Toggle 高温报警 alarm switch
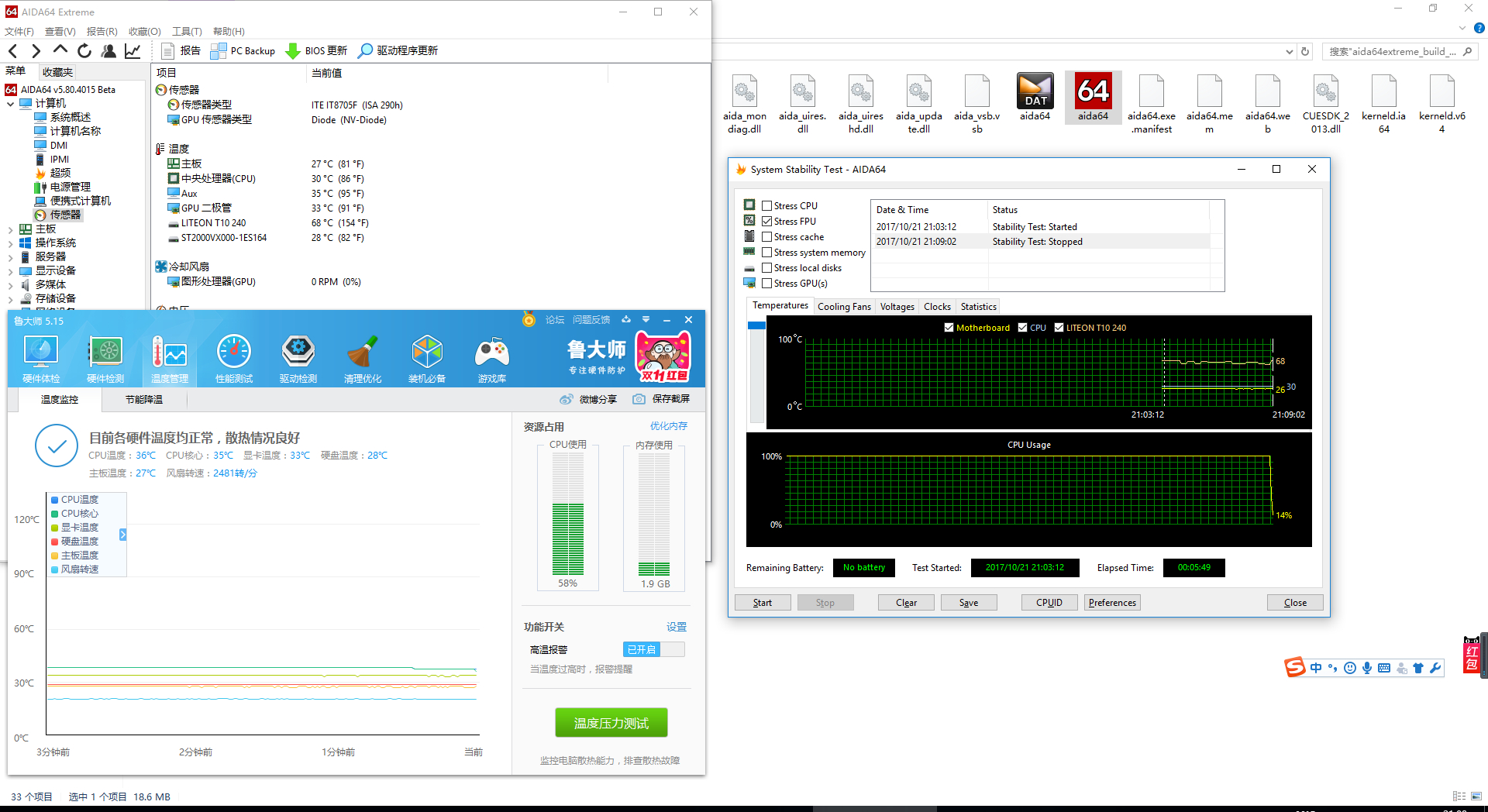Screen dimensions: 1488x812 tap(653, 649)
